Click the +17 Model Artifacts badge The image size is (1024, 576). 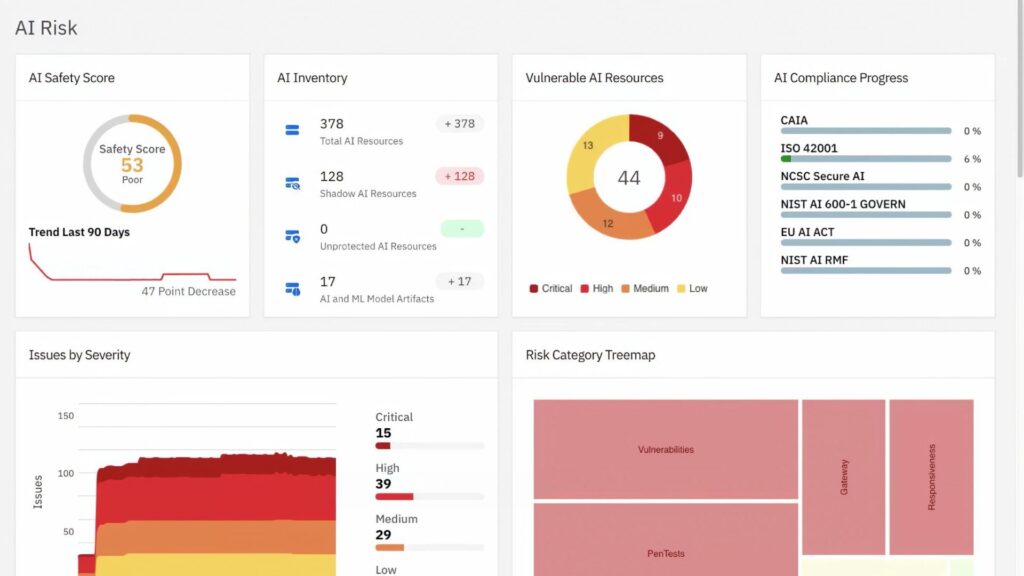pos(459,281)
